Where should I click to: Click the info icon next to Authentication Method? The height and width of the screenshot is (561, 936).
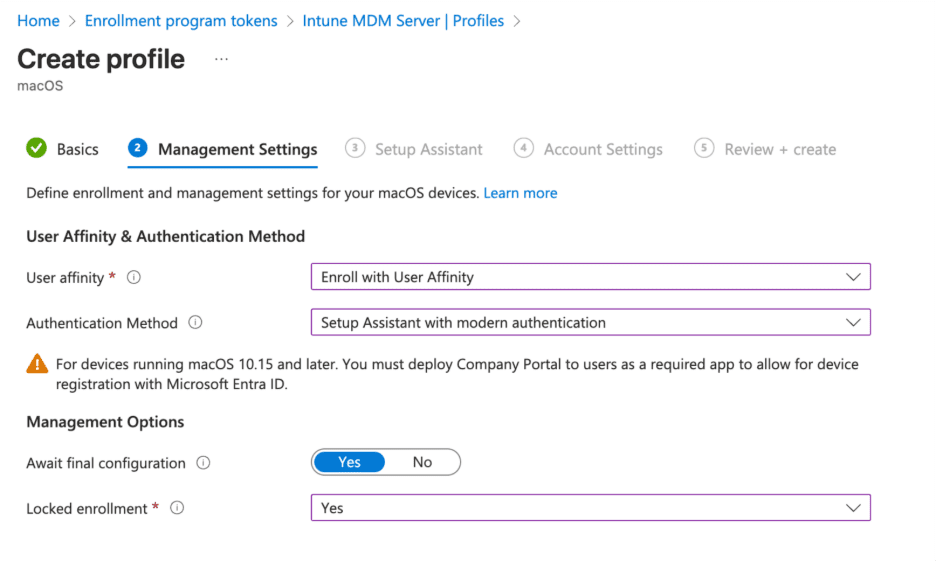point(195,323)
